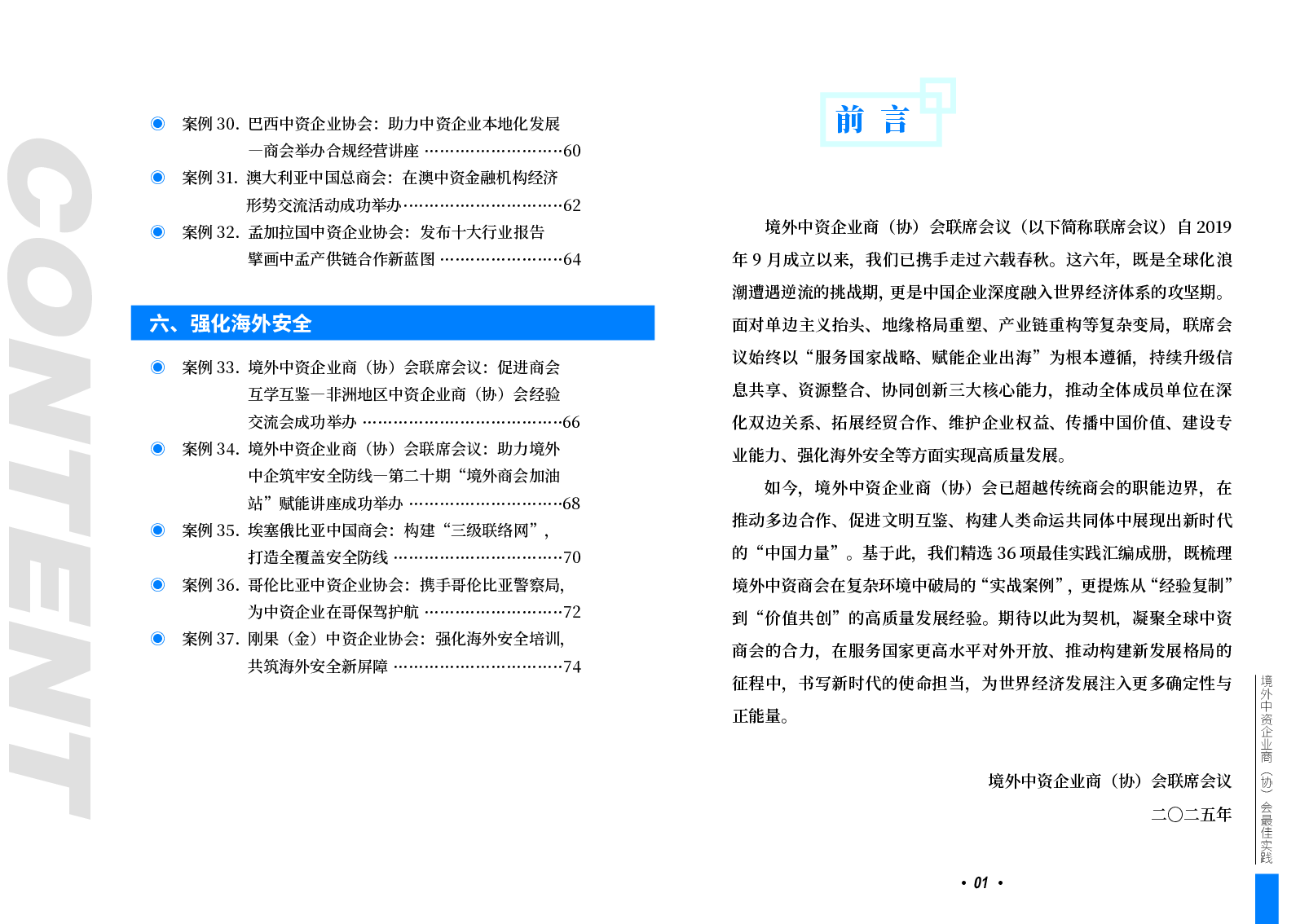Open entry 案例 32 孟加拉国中资企业协会
This screenshot has height=924, width=1309.
click(x=364, y=232)
